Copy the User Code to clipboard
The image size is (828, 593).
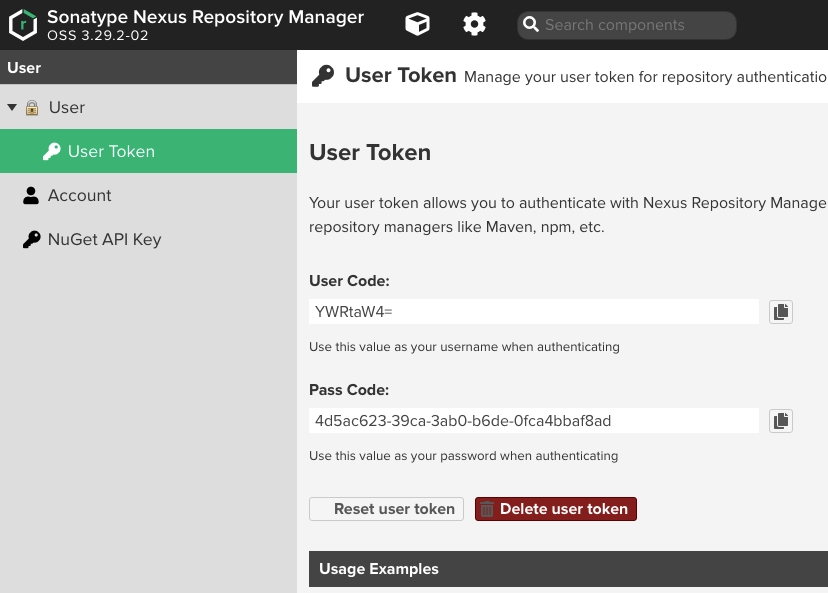[x=780, y=312]
